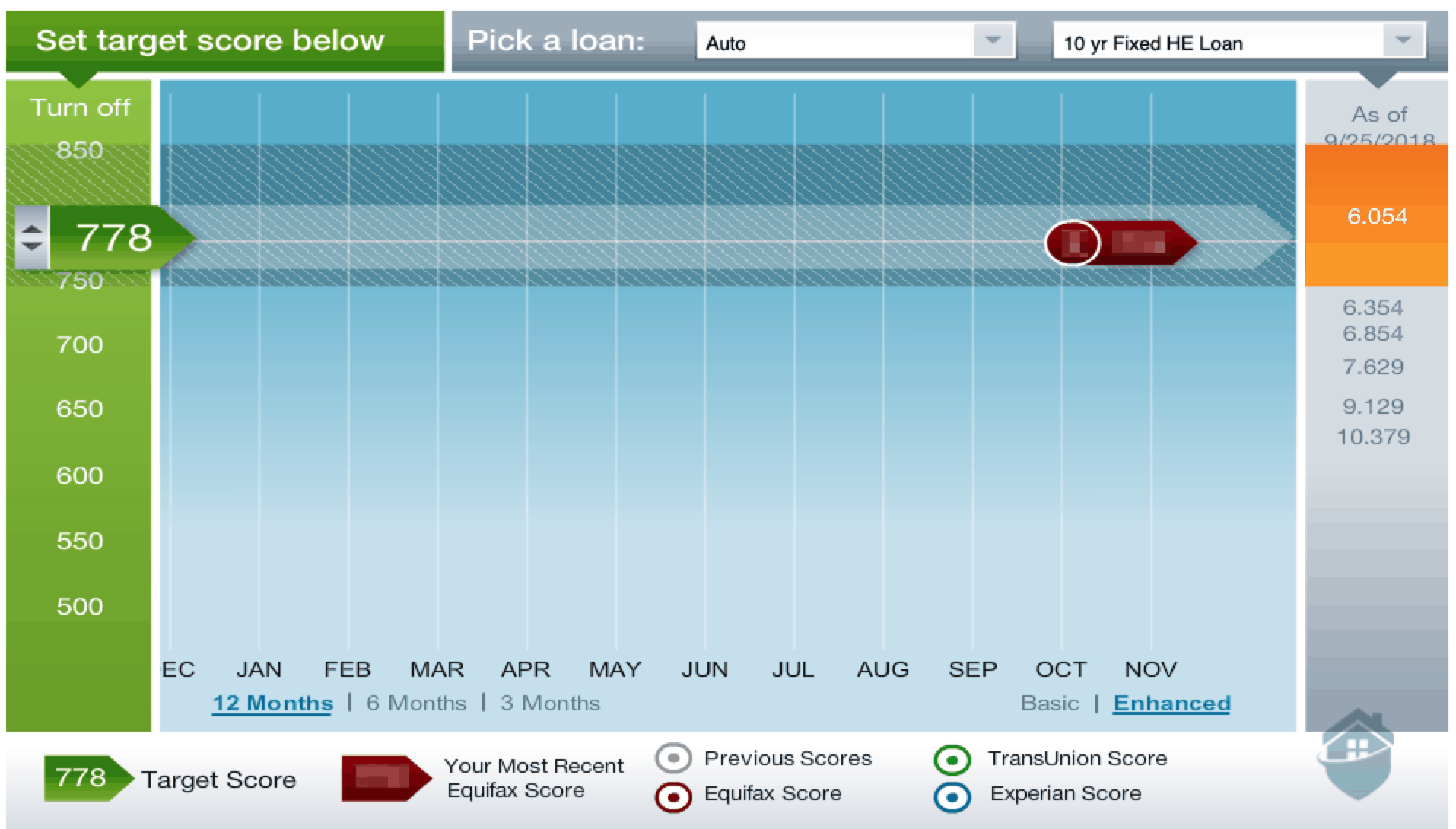Toggle the TransUnion Score radio button
This screenshot has height=829, width=1456.
[x=952, y=759]
